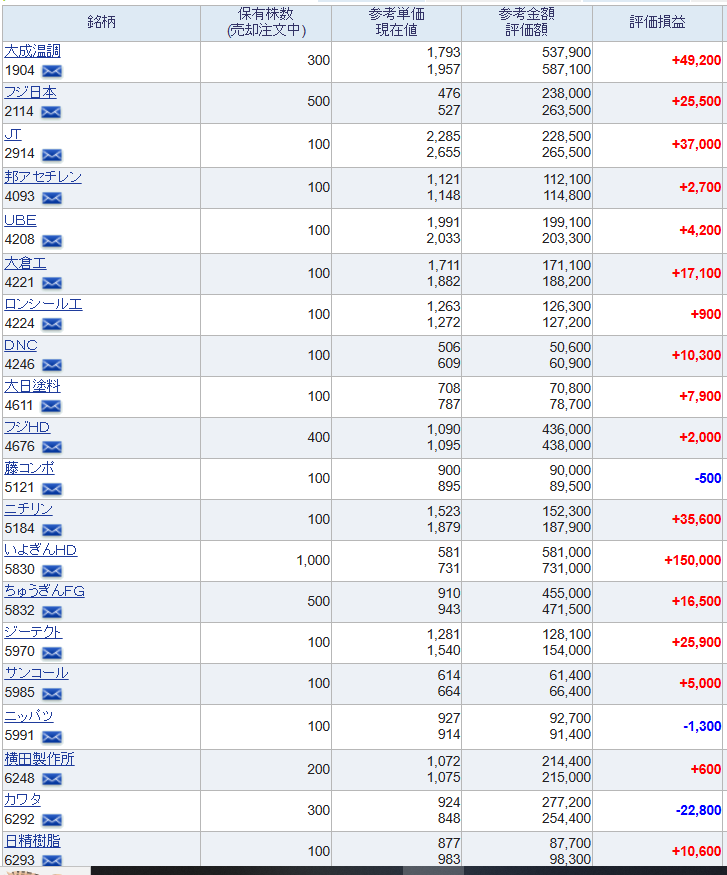Click the envelope icon beside 4246
Screen dimensions: 727x875
(52, 365)
